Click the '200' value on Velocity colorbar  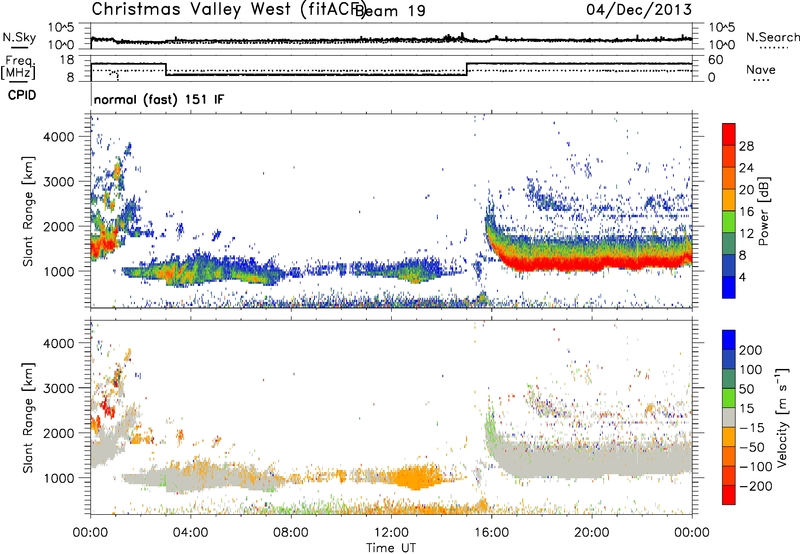pos(751,350)
